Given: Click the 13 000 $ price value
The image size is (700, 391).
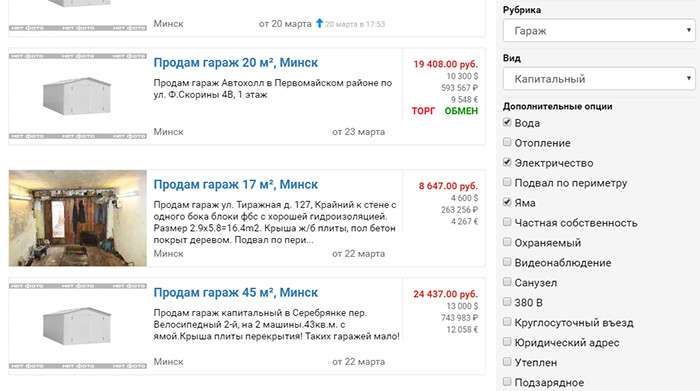Looking at the screenshot, I should coord(462,306).
